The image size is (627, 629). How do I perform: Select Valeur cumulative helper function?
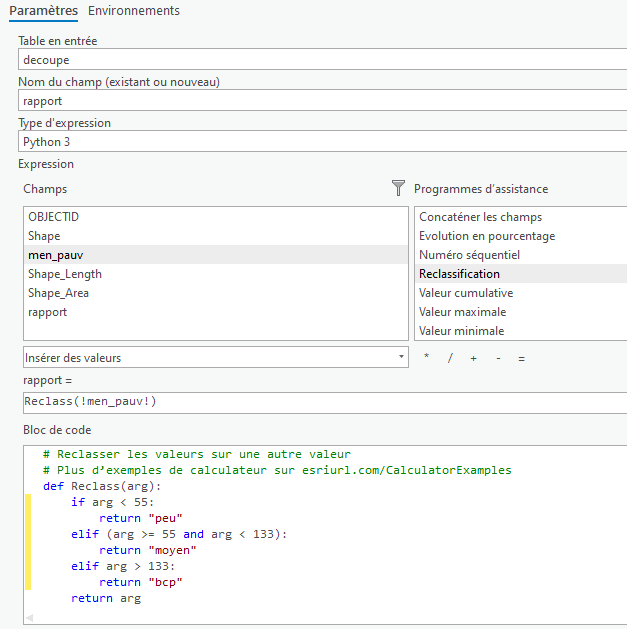pyautogui.click(x=466, y=293)
